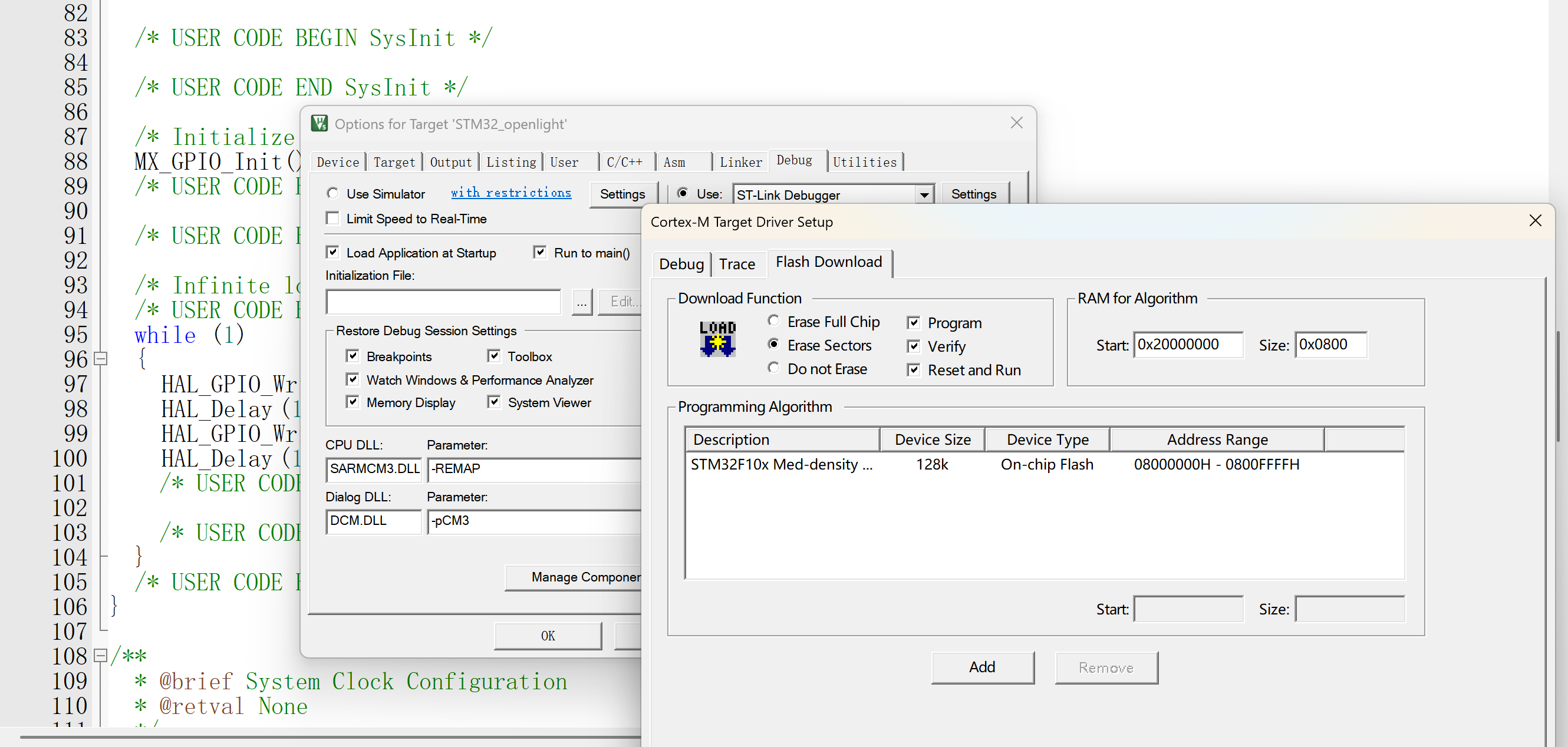Edit RAM for Algorithm Start field
This screenshot has height=747, width=1568.
(x=1188, y=344)
